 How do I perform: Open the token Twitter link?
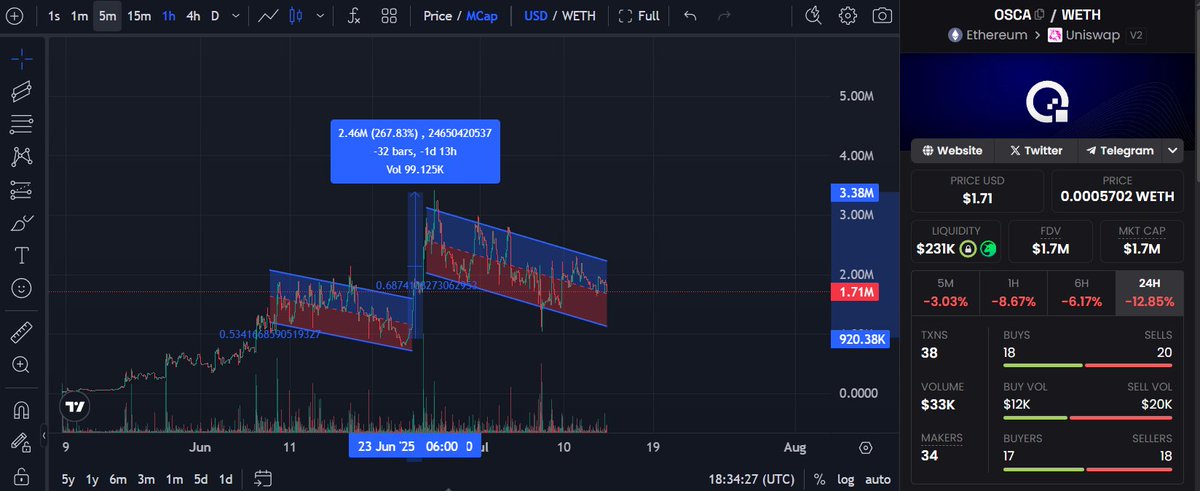click(1036, 151)
